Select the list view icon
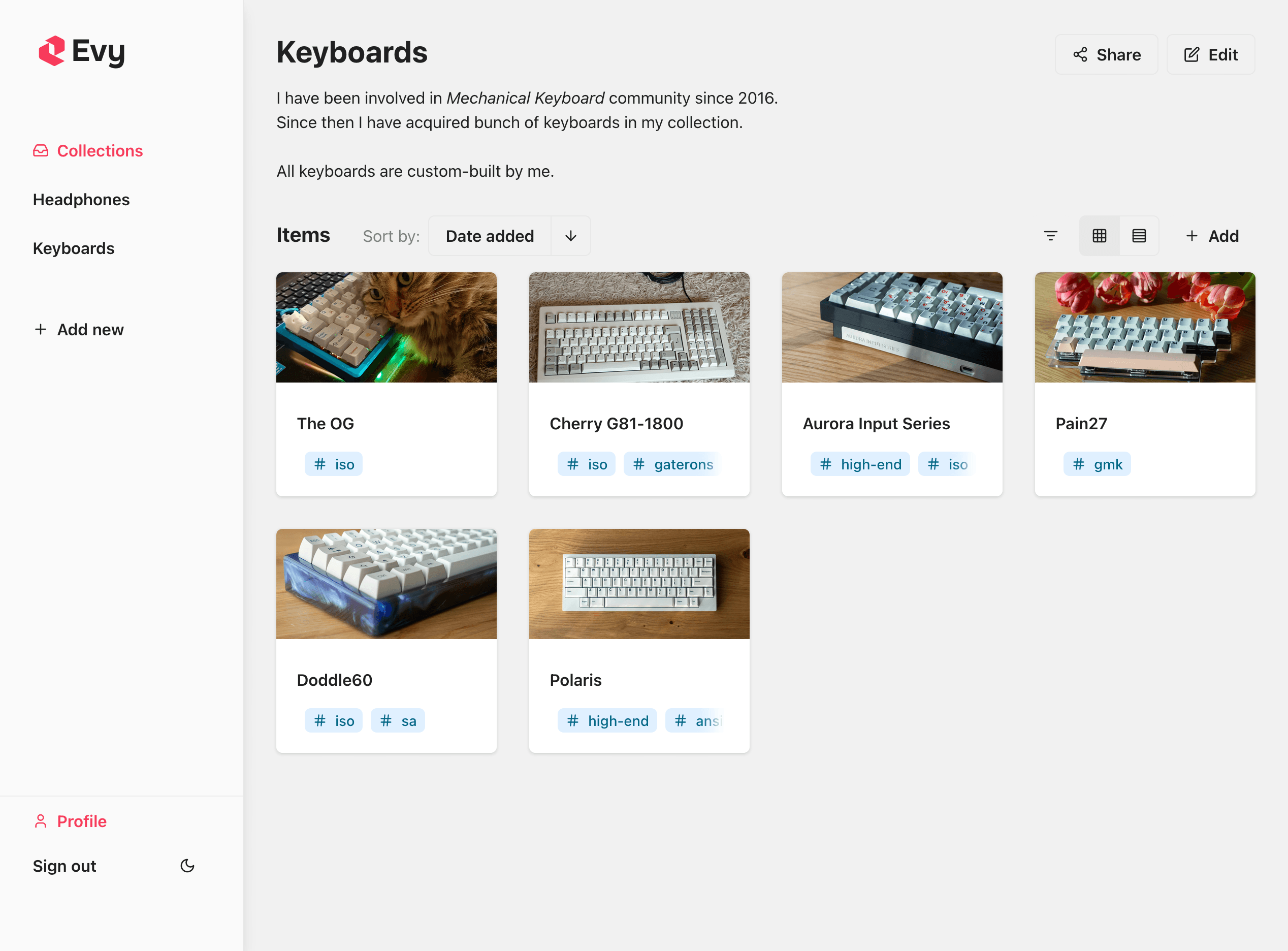The height and width of the screenshot is (951, 1288). click(1139, 235)
